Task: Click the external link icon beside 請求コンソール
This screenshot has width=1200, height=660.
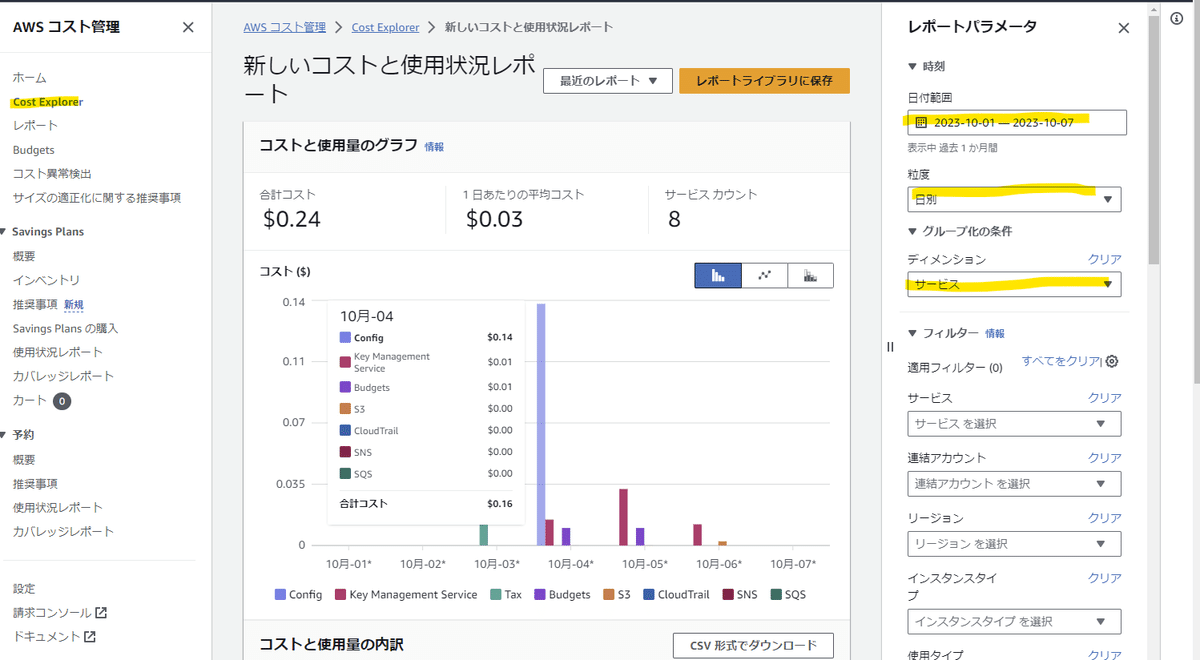Action: click(101, 612)
